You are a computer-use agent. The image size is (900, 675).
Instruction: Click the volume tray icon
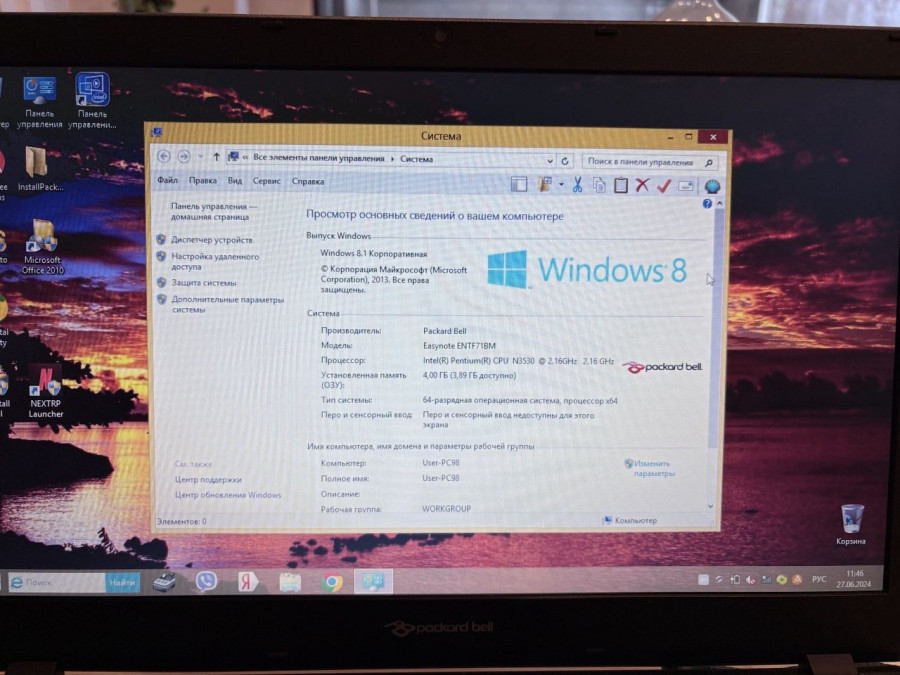751,580
